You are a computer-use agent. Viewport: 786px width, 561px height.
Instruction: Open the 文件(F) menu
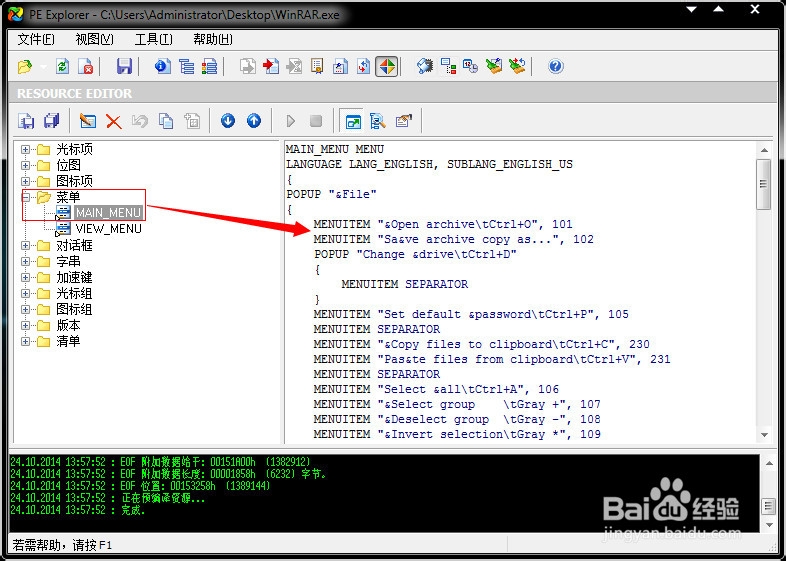[x=36, y=39]
